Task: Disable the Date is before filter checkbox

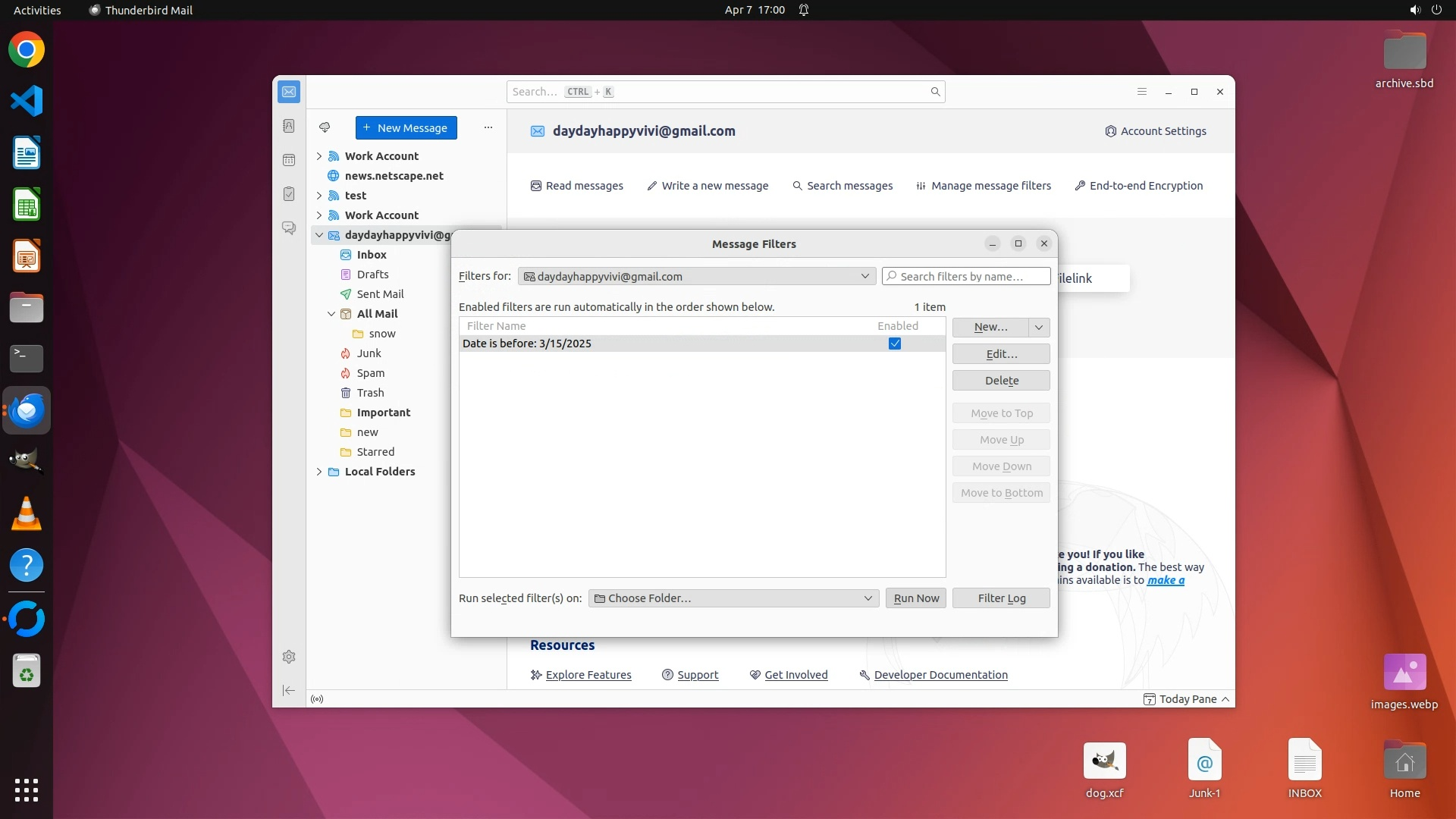Action: [895, 344]
